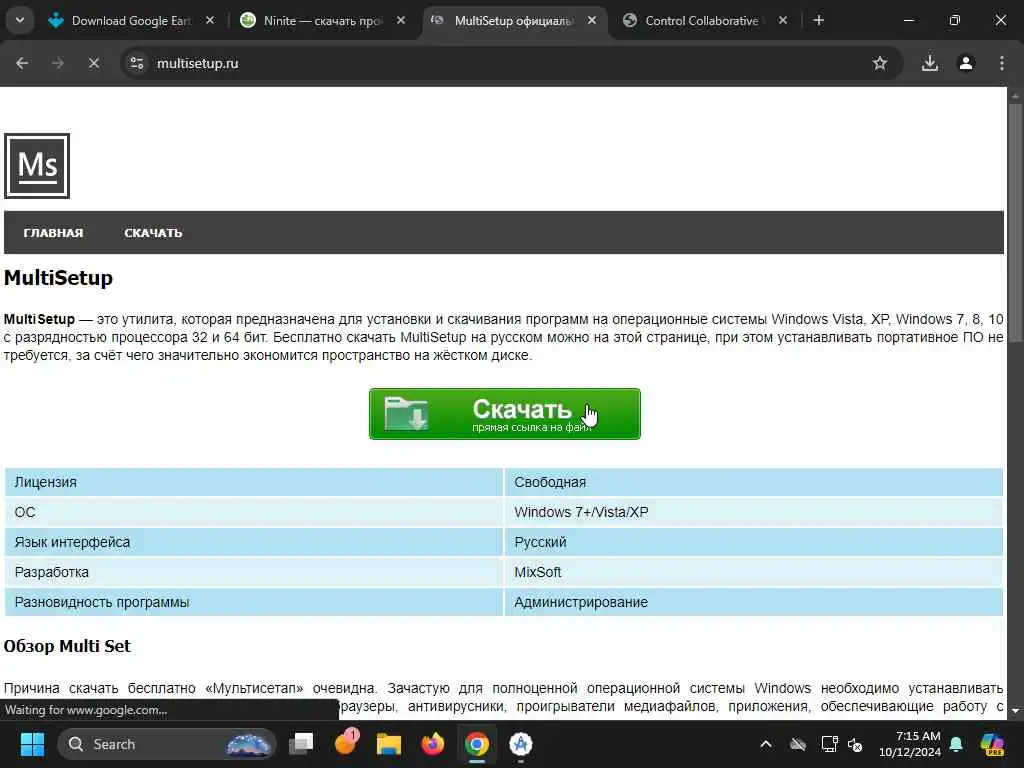Screen dimensions: 1024x768
Task: Open the orange notification app on taskbar
Action: click(x=346, y=743)
